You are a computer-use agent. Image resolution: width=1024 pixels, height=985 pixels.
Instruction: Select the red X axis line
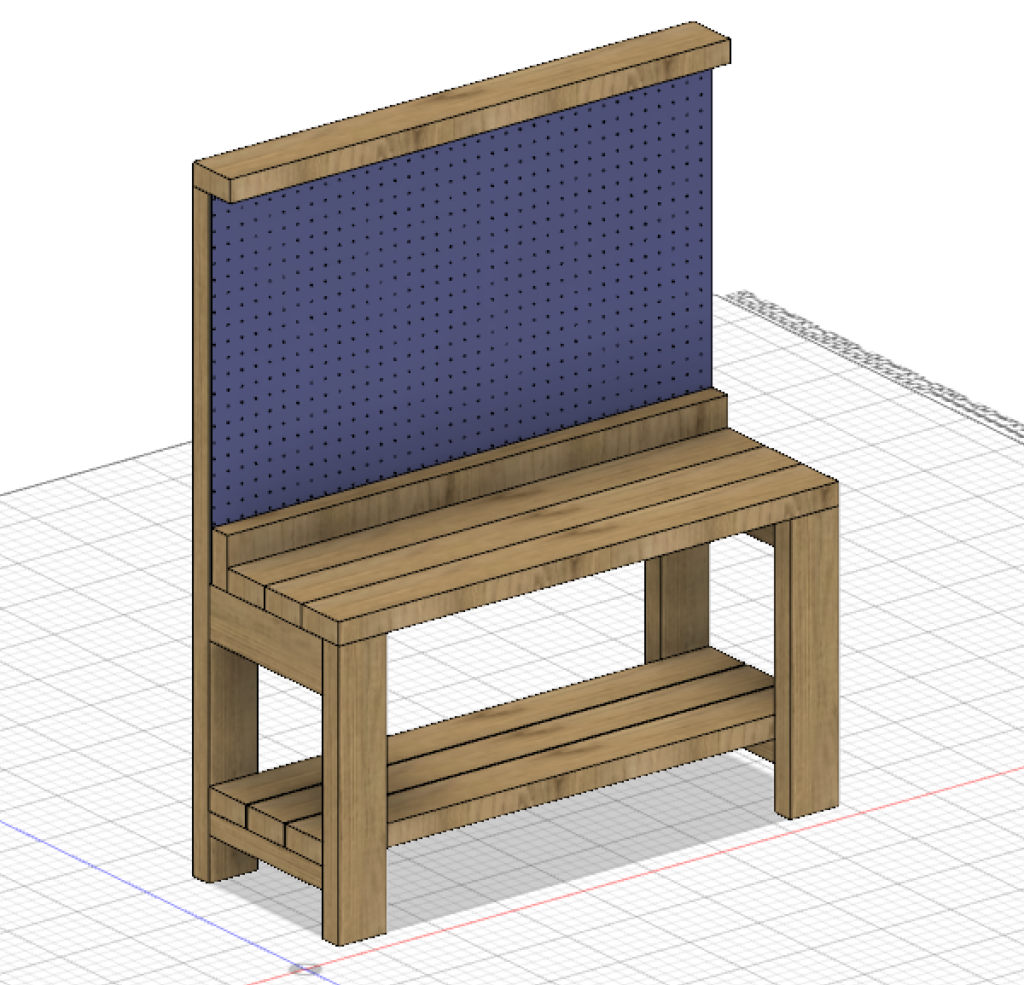click(700, 850)
